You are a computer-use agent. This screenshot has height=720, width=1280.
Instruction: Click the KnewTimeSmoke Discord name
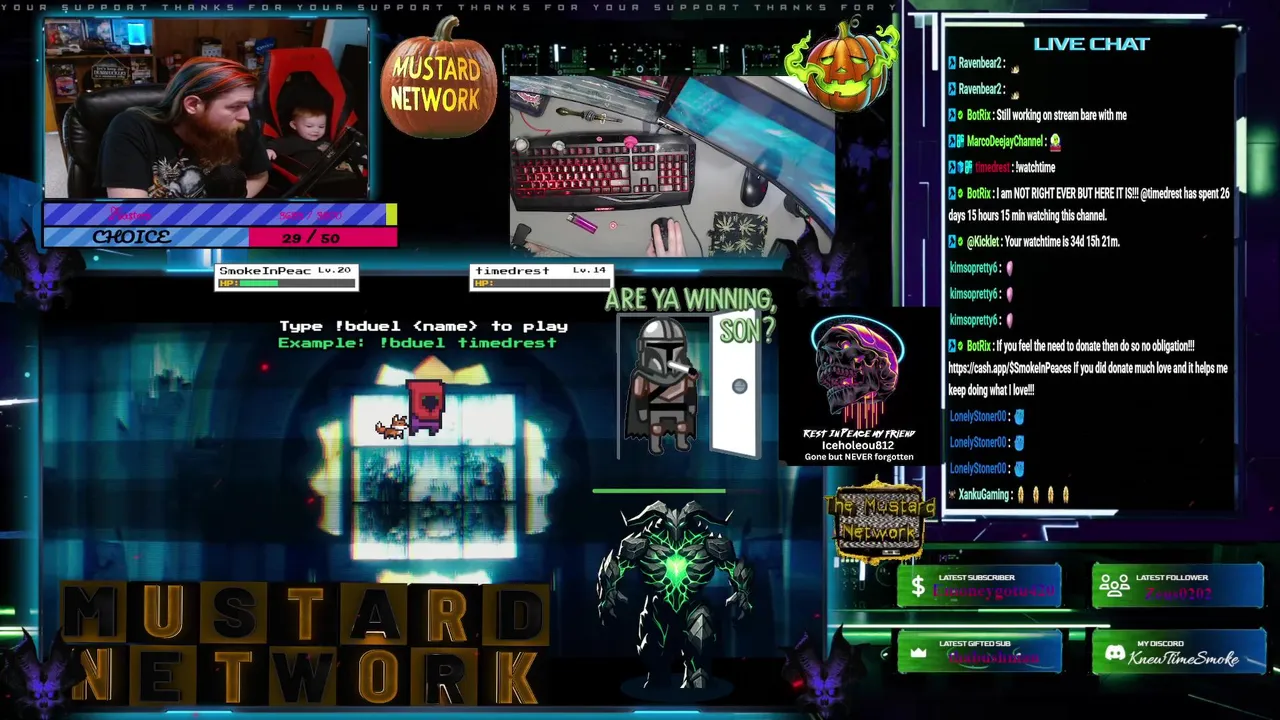click(1184, 658)
